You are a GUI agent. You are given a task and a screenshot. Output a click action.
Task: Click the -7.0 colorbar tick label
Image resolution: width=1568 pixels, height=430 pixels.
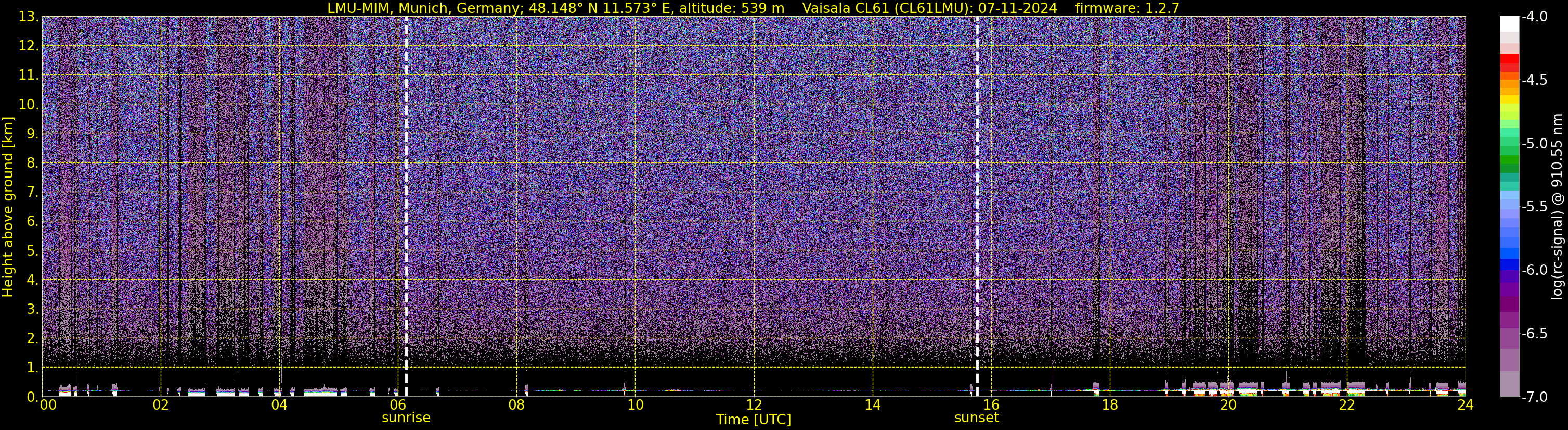[1533, 397]
